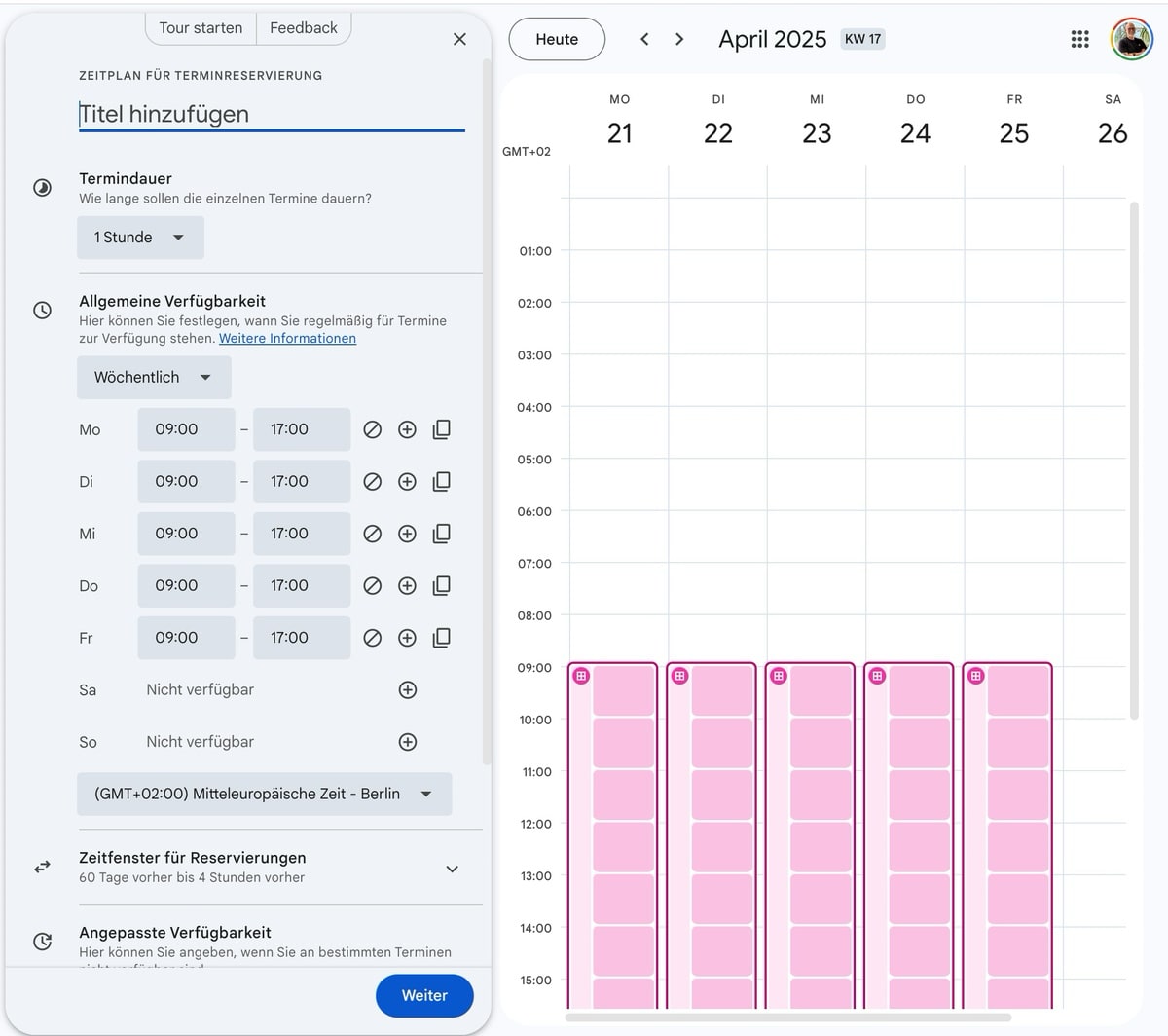Image resolution: width=1168 pixels, height=1036 pixels.
Task: Go to the previous week
Action: [x=644, y=39]
